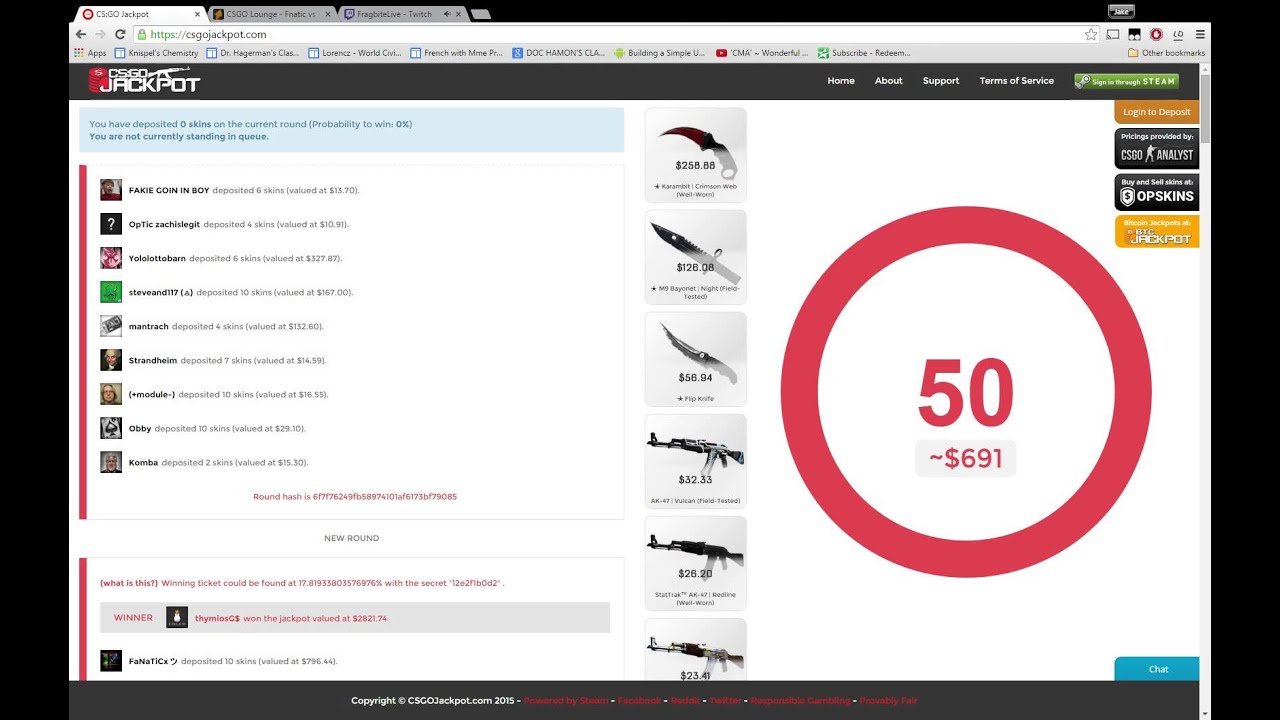The image size is (1280, 720).
Task: Open Lorencz World Civi bookmark
Action: (x=355, y=53)
